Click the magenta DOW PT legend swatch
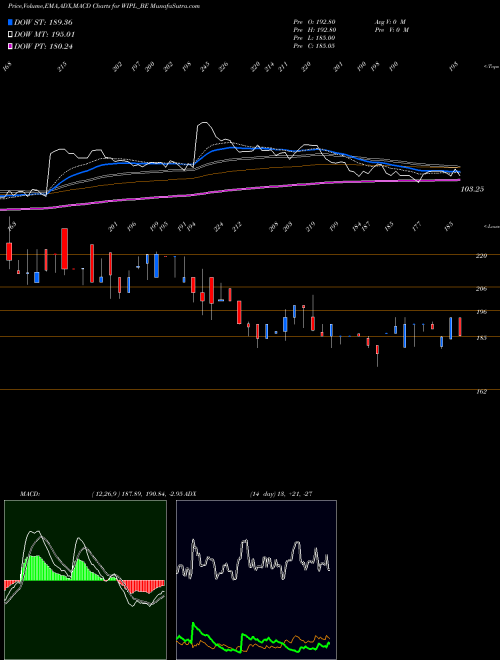 point(10,46)
